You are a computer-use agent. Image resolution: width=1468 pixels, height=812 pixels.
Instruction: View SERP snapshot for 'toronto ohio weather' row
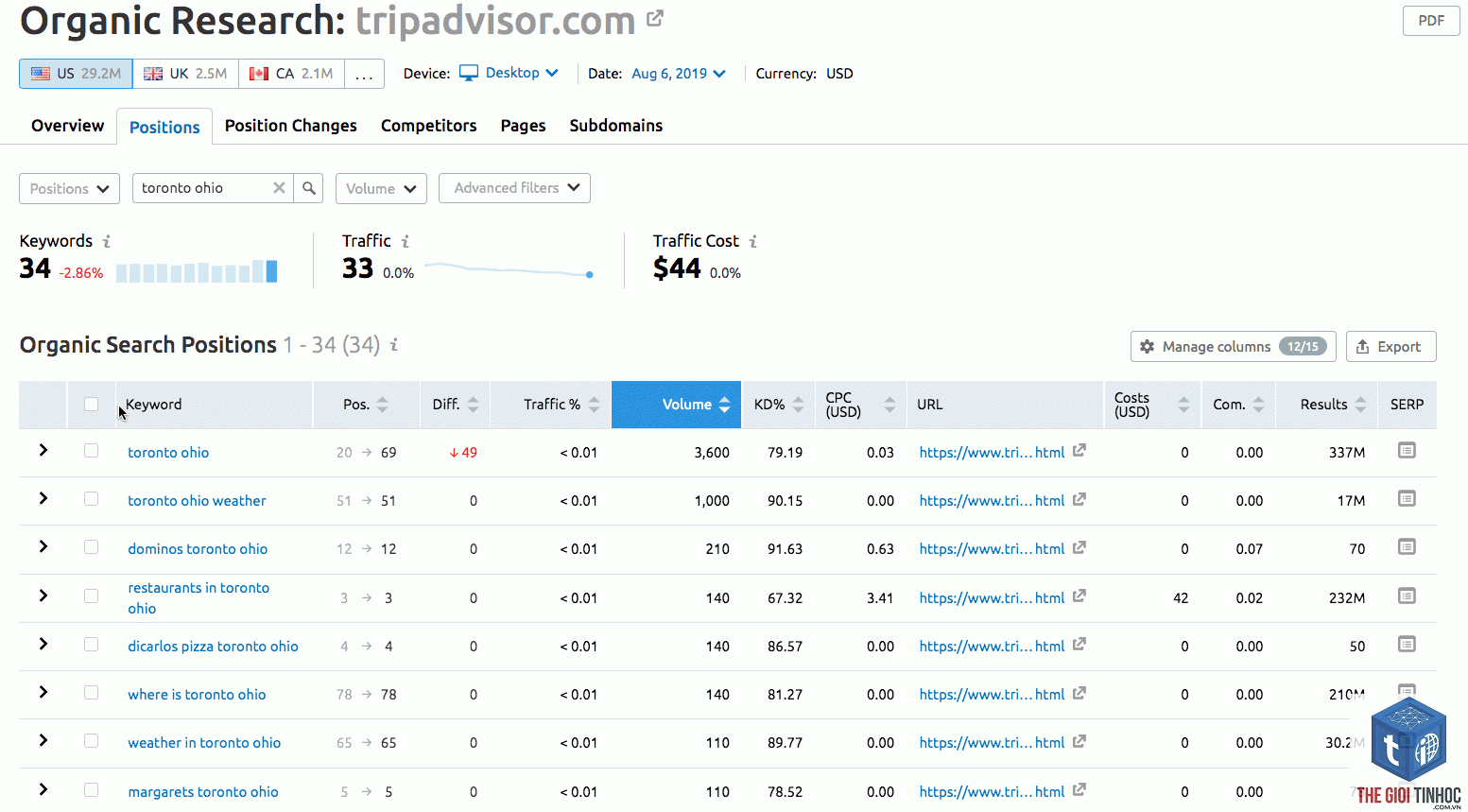1407,499
